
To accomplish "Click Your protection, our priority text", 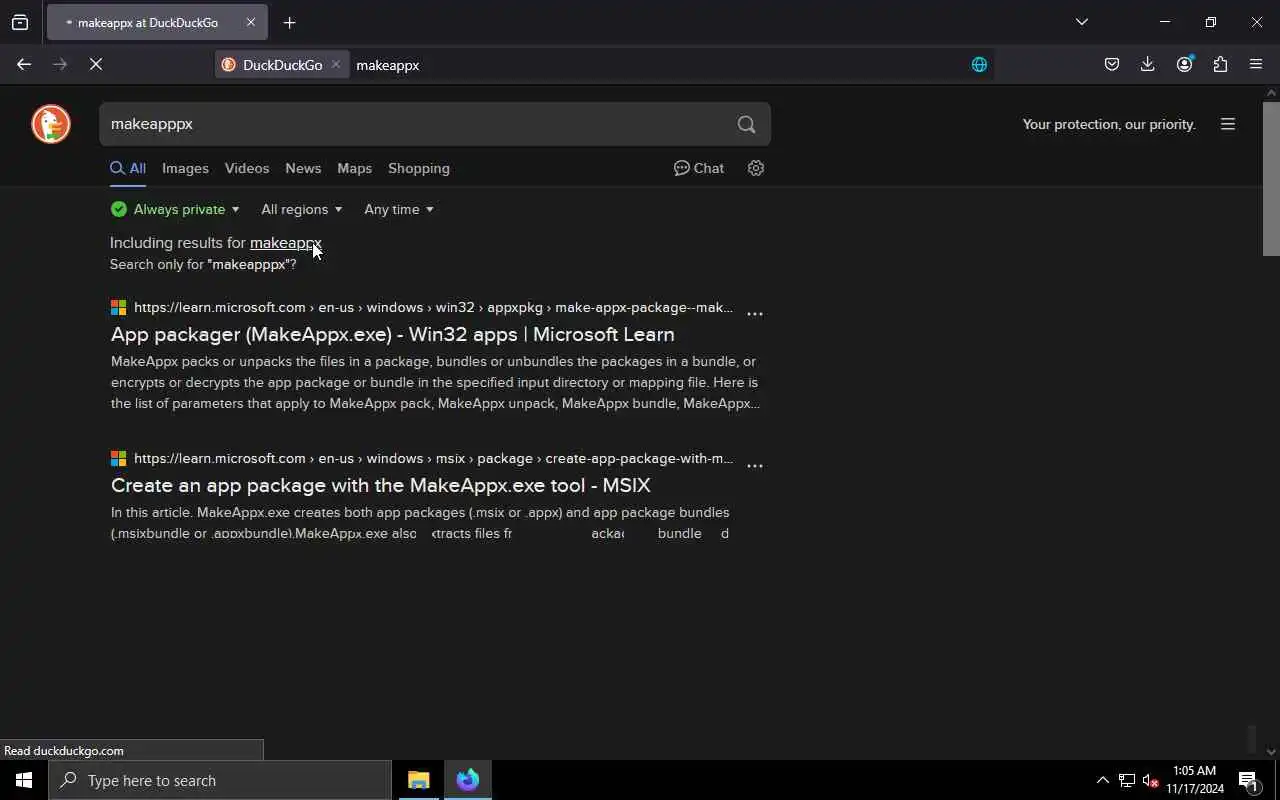I will 1109,124.
